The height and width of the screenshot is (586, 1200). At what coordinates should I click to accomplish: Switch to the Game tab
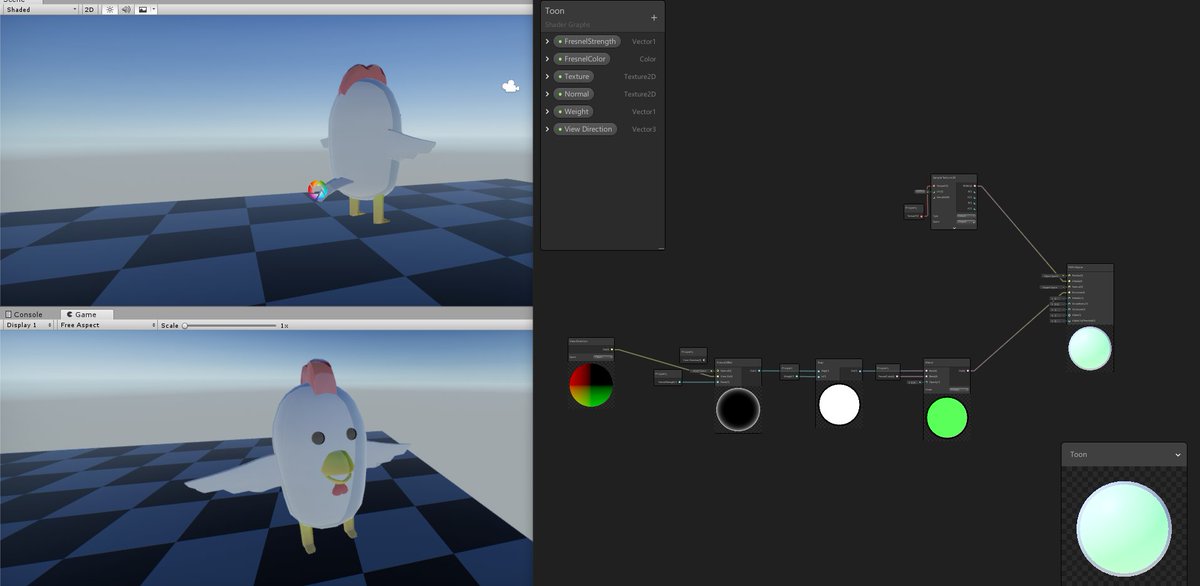click(85, 314)
